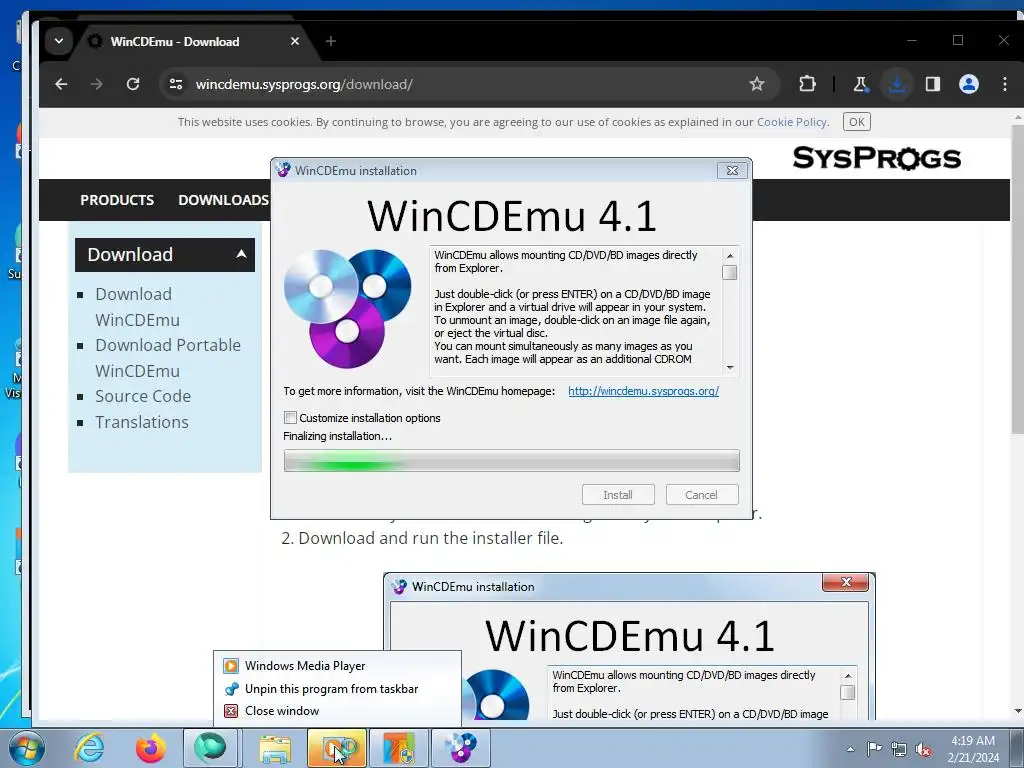Open Translations sidebar link
Viewport: 1024px width, 768px height.
tap(142, 423)
